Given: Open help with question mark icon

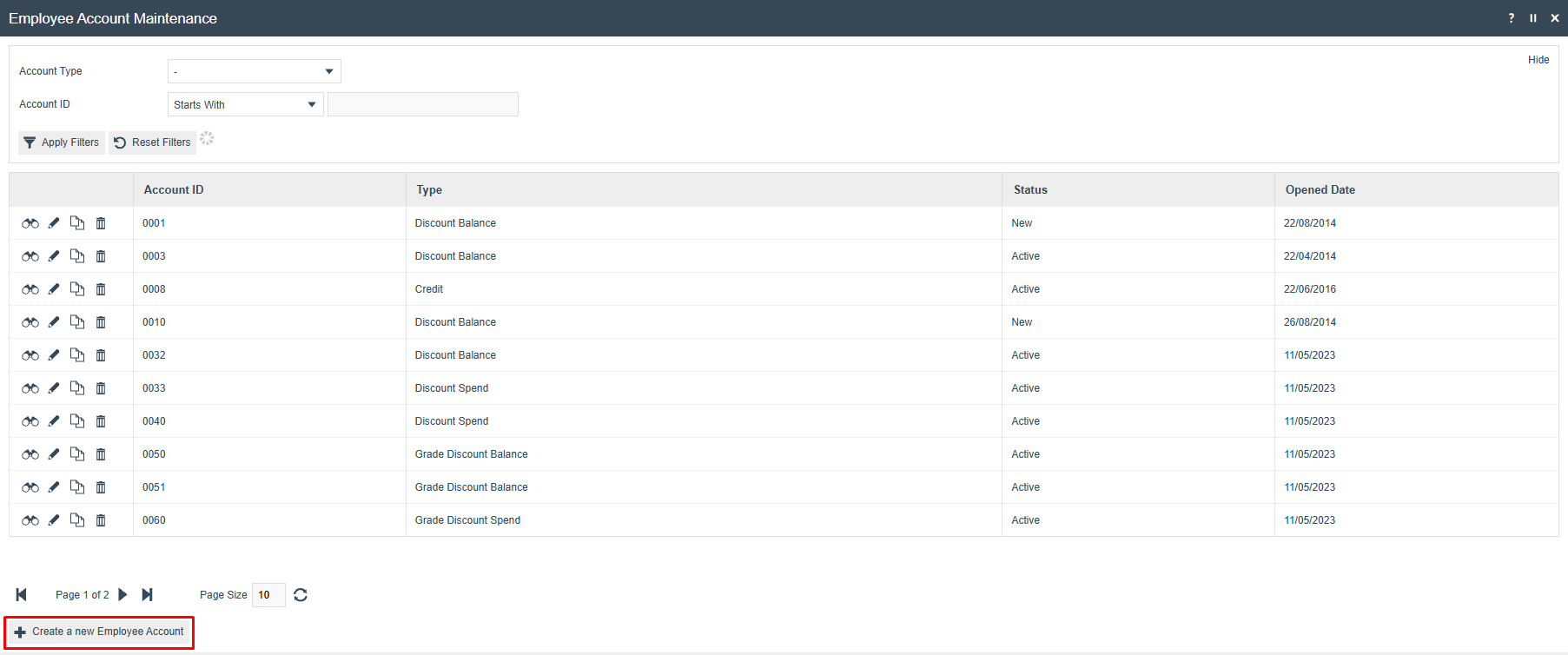Looking at the screenshot, I should point(1512,18).
